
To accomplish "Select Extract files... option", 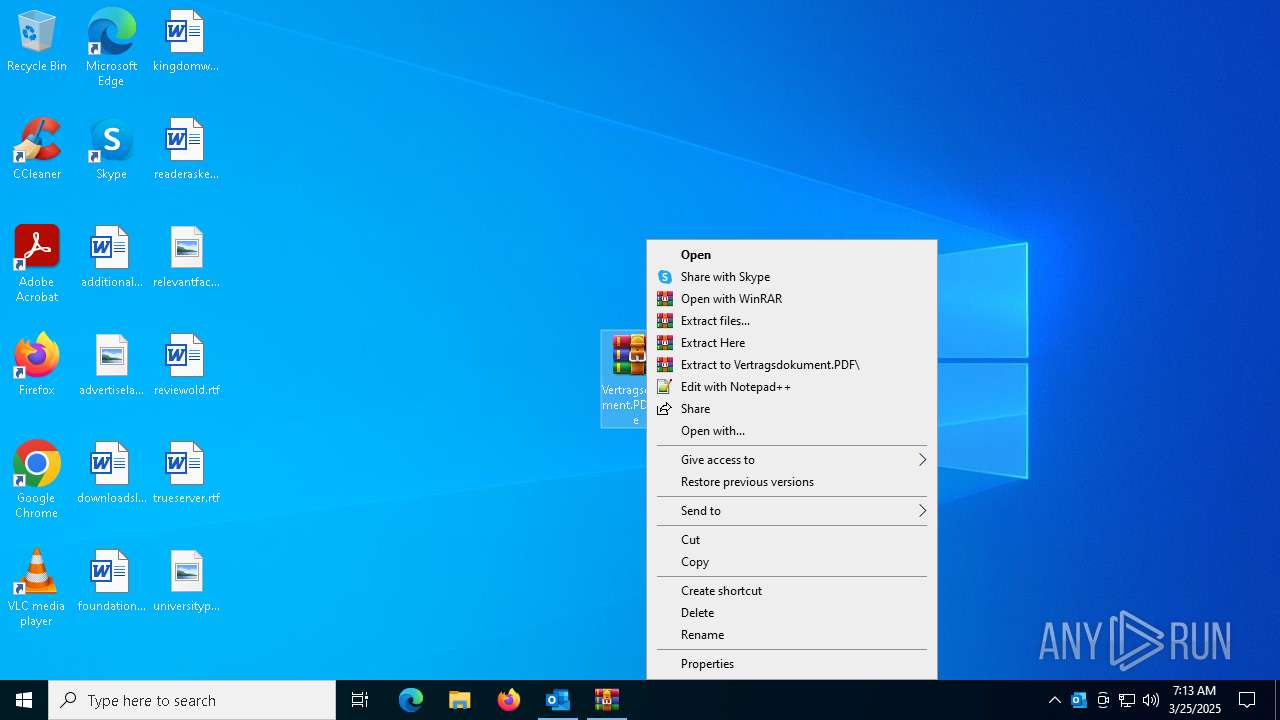I will click(792, 321).
